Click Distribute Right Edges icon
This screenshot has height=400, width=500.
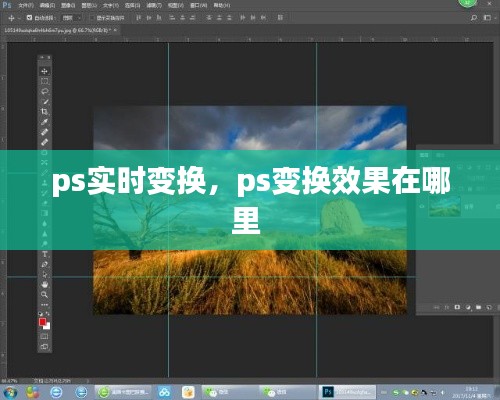point(263,18)
